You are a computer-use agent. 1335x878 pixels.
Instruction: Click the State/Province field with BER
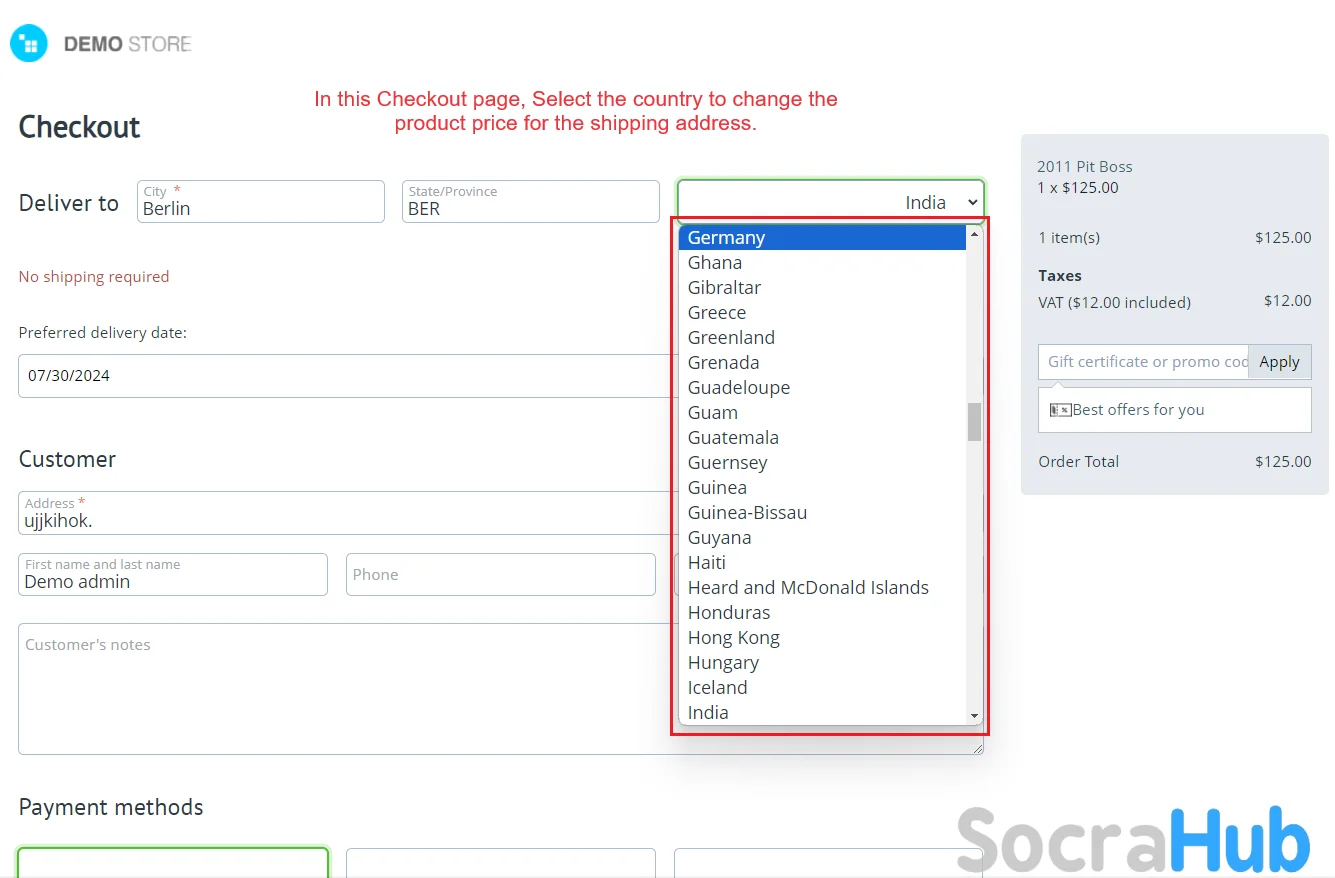coord(531,201)
